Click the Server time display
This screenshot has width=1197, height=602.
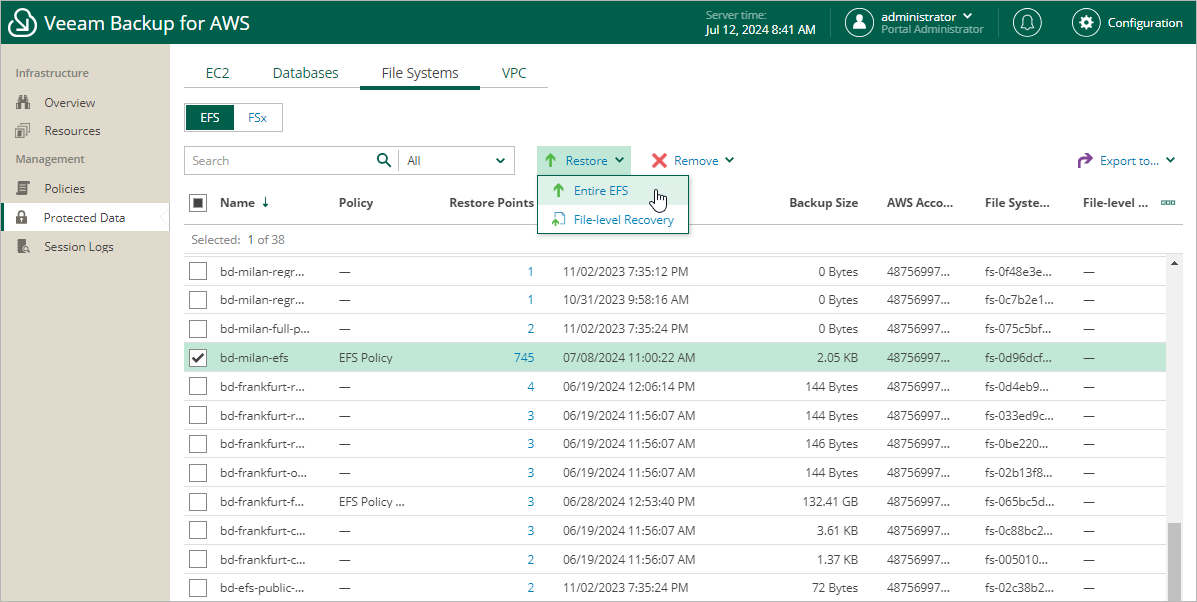(760, 23)
